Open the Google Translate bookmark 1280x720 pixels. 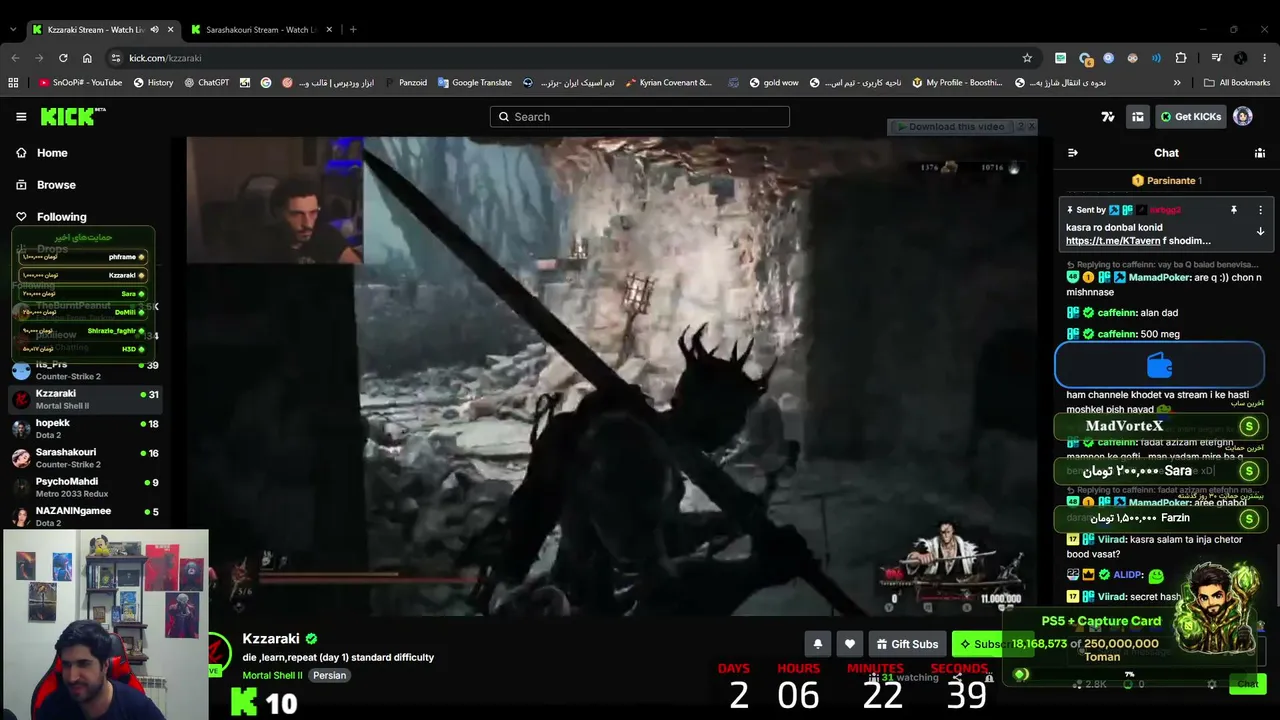[475, 83]
